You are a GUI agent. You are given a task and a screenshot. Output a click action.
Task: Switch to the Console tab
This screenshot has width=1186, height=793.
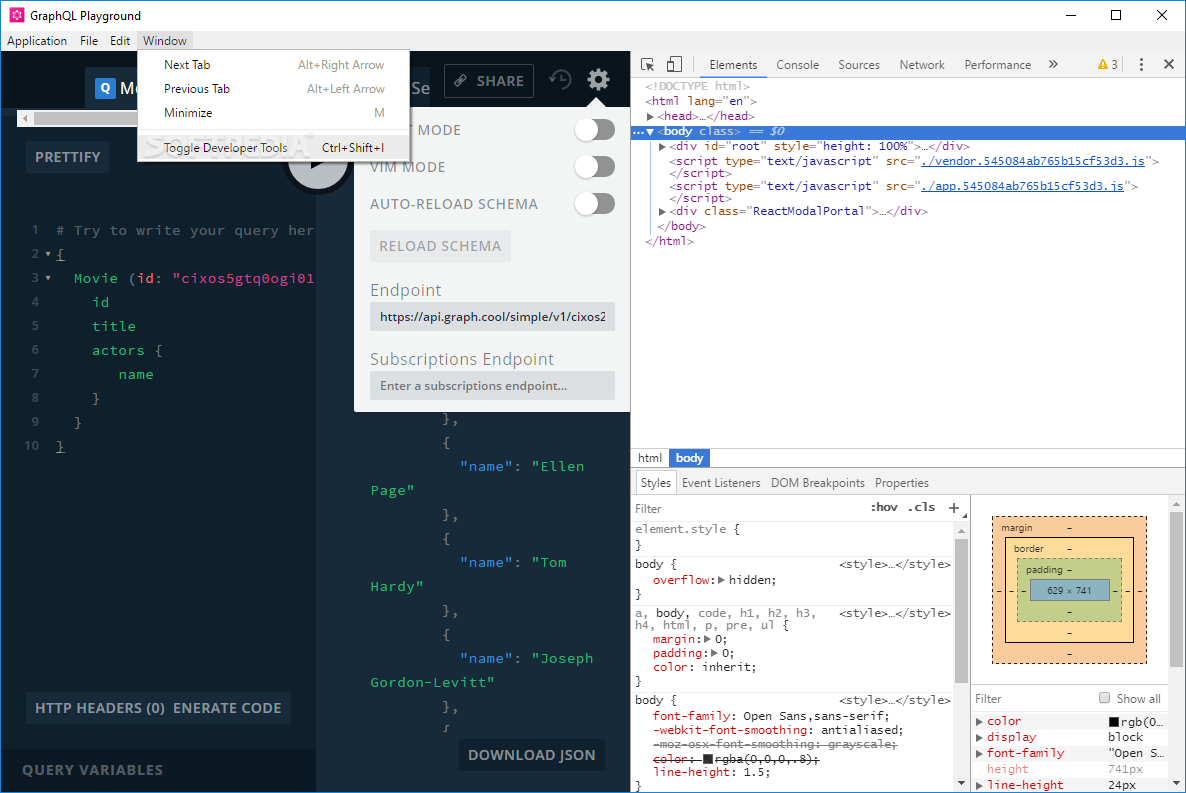coord(797,65)
